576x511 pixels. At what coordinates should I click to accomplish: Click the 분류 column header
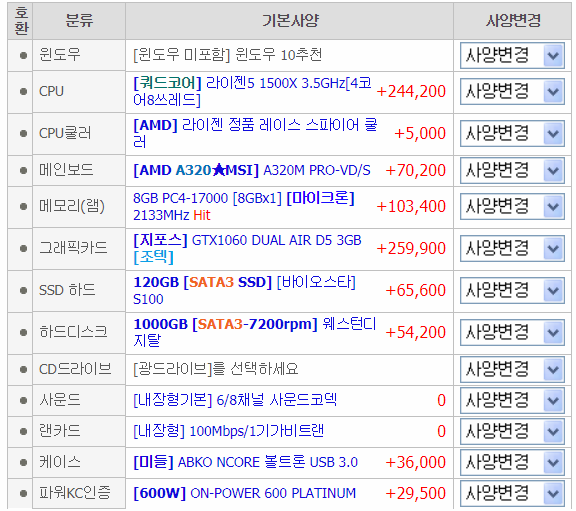click(79, 21)
